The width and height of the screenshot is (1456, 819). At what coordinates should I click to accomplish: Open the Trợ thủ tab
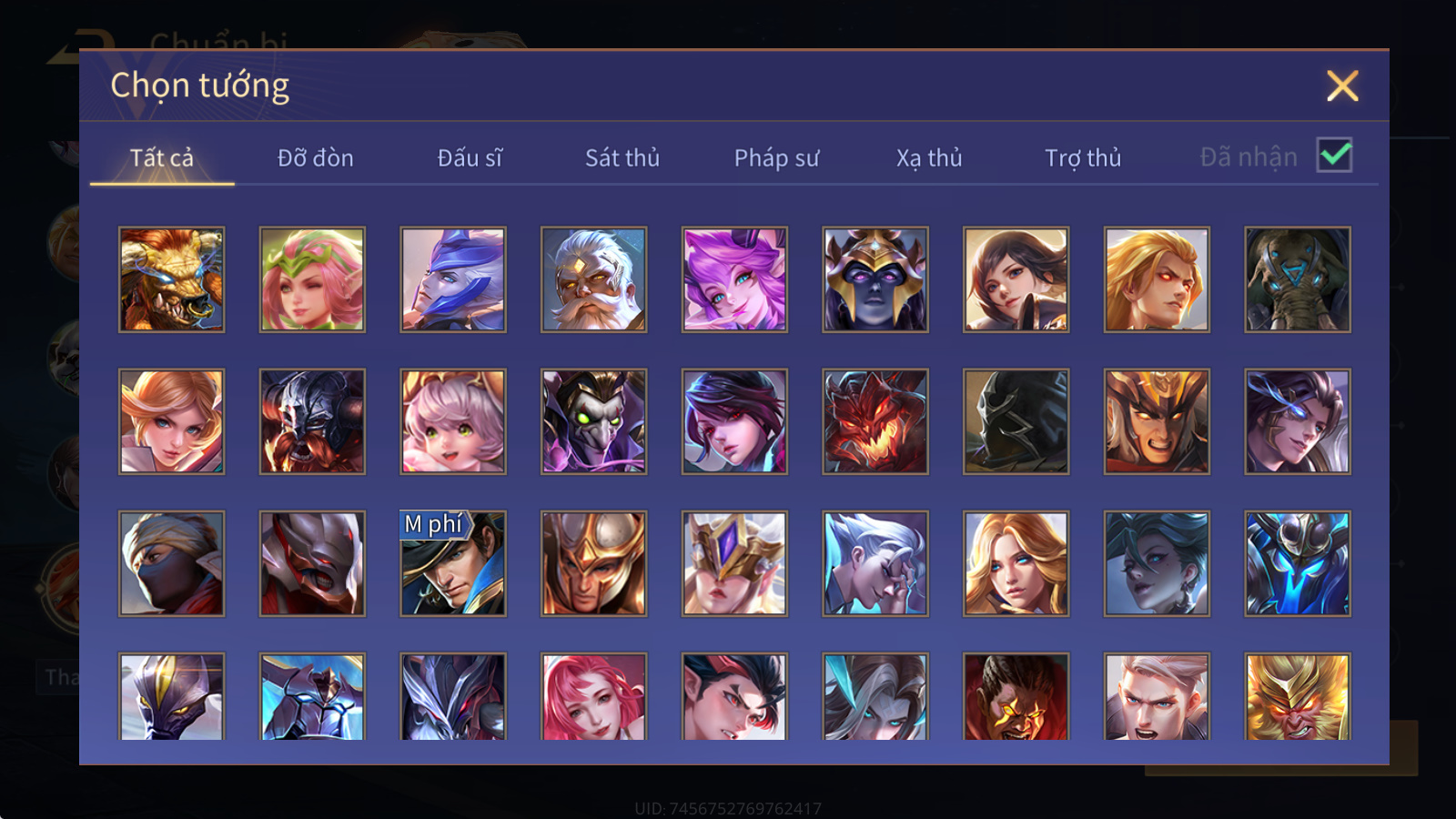tap(1083, 158)
